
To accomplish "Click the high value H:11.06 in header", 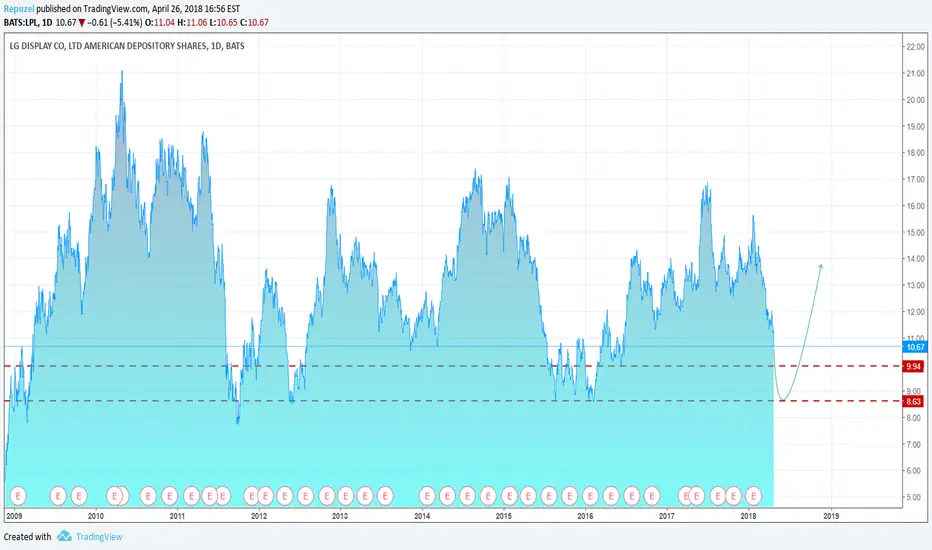I will (x=192, y=23).
